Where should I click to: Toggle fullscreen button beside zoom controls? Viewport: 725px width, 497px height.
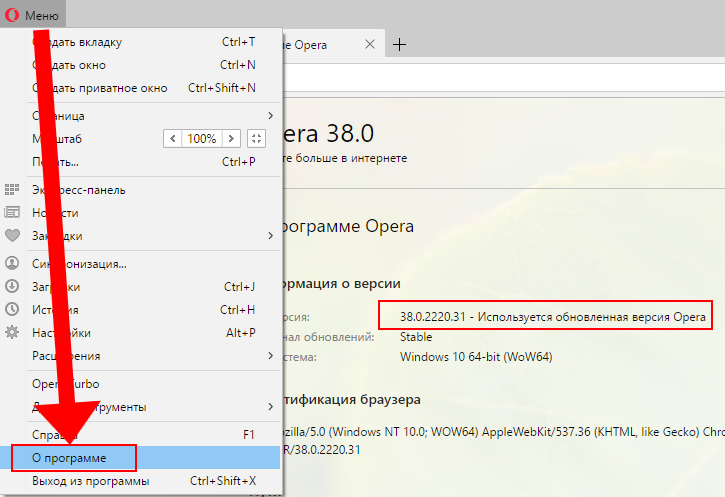(257, 138)
